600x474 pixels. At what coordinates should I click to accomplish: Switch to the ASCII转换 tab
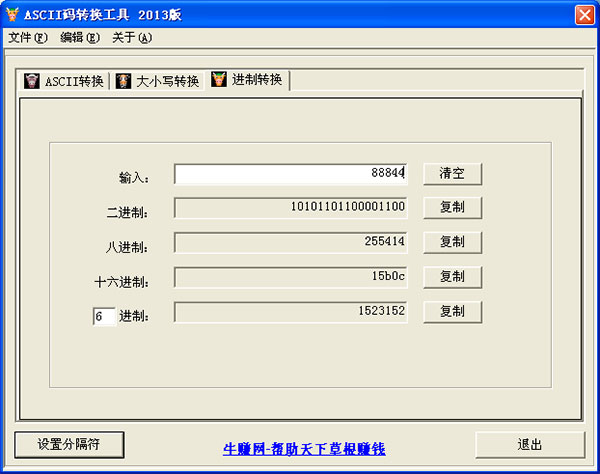[64, 81]
